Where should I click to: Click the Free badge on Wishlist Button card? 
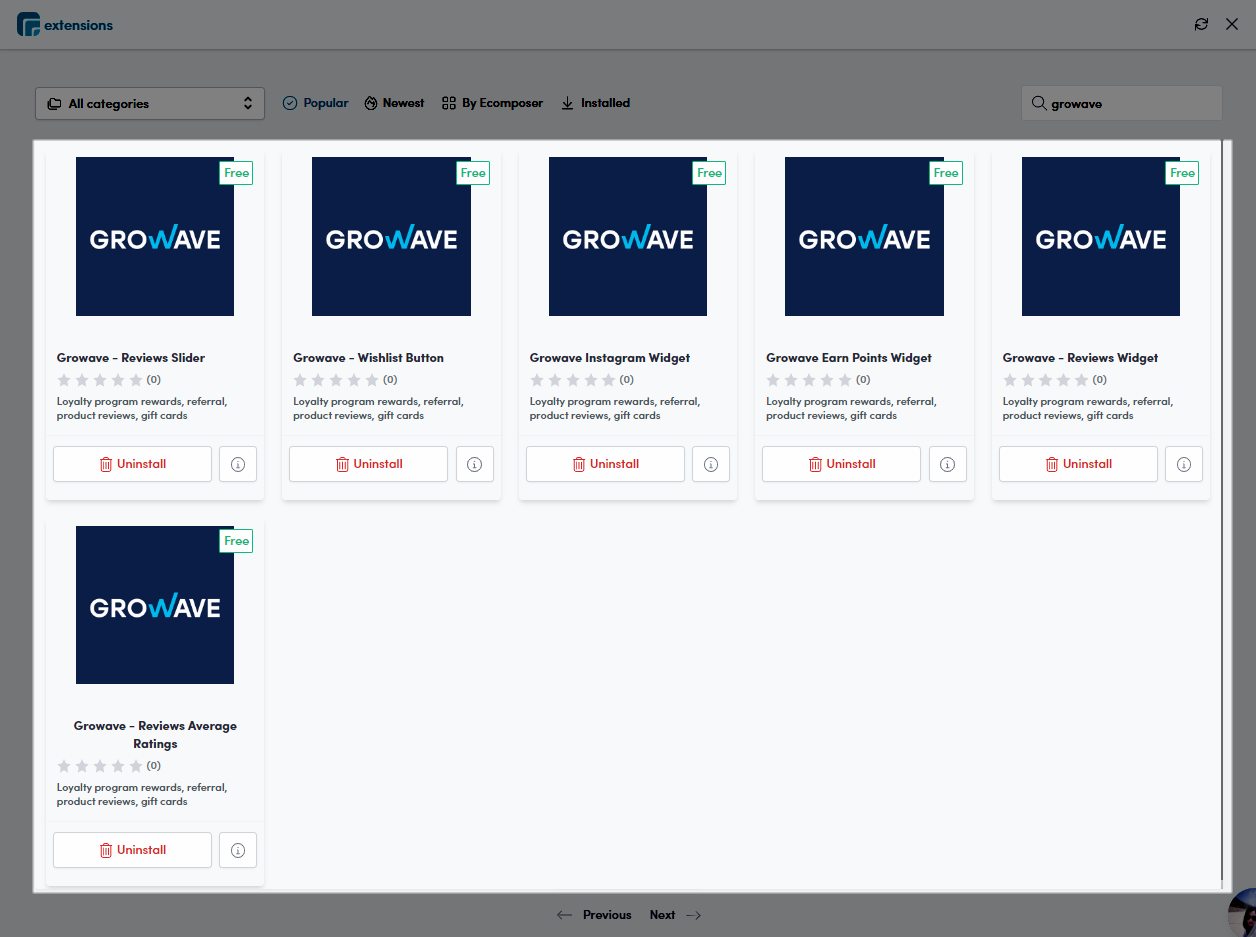473,173
